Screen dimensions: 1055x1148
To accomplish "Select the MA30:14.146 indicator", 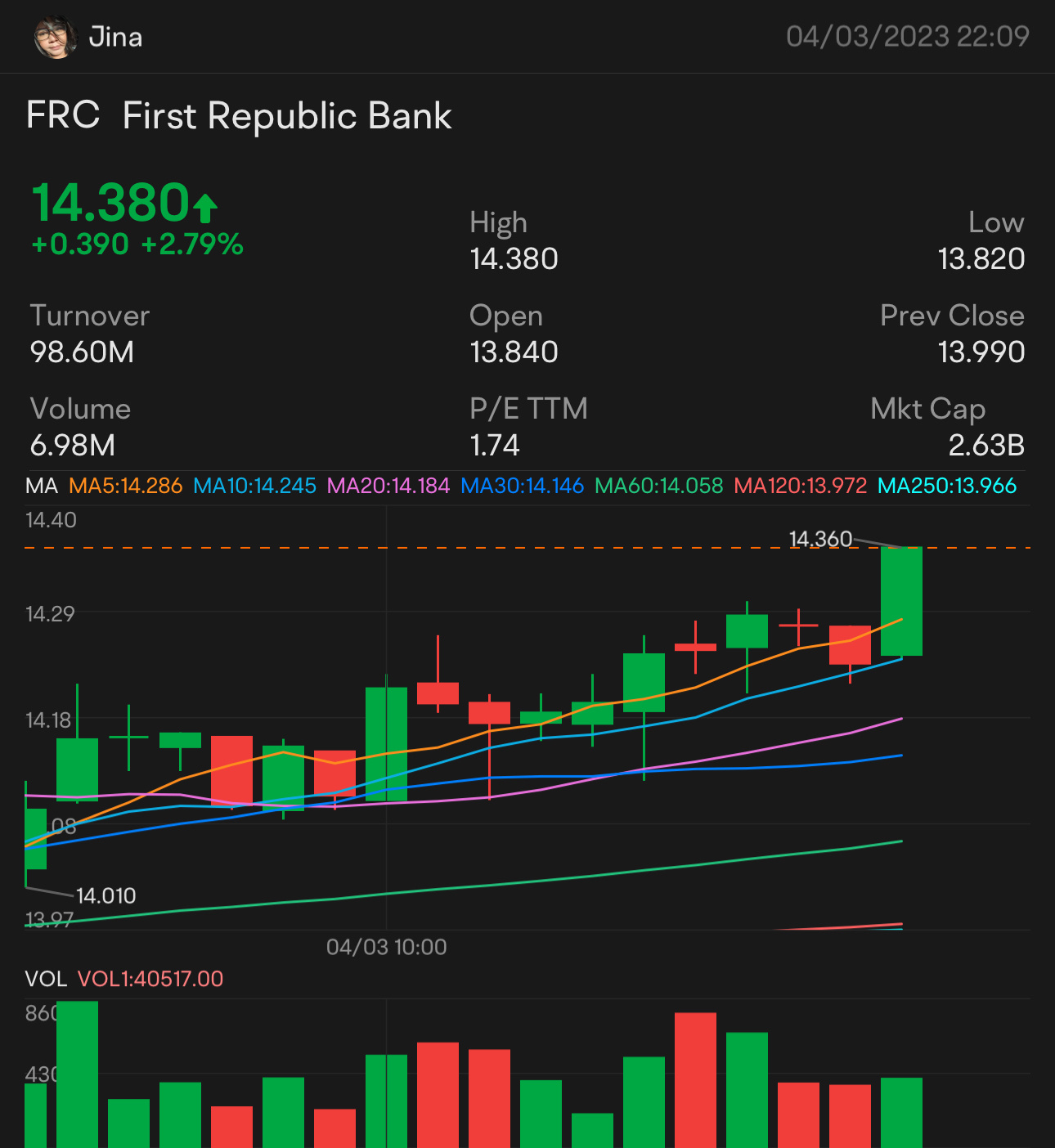I will [523, 487].
